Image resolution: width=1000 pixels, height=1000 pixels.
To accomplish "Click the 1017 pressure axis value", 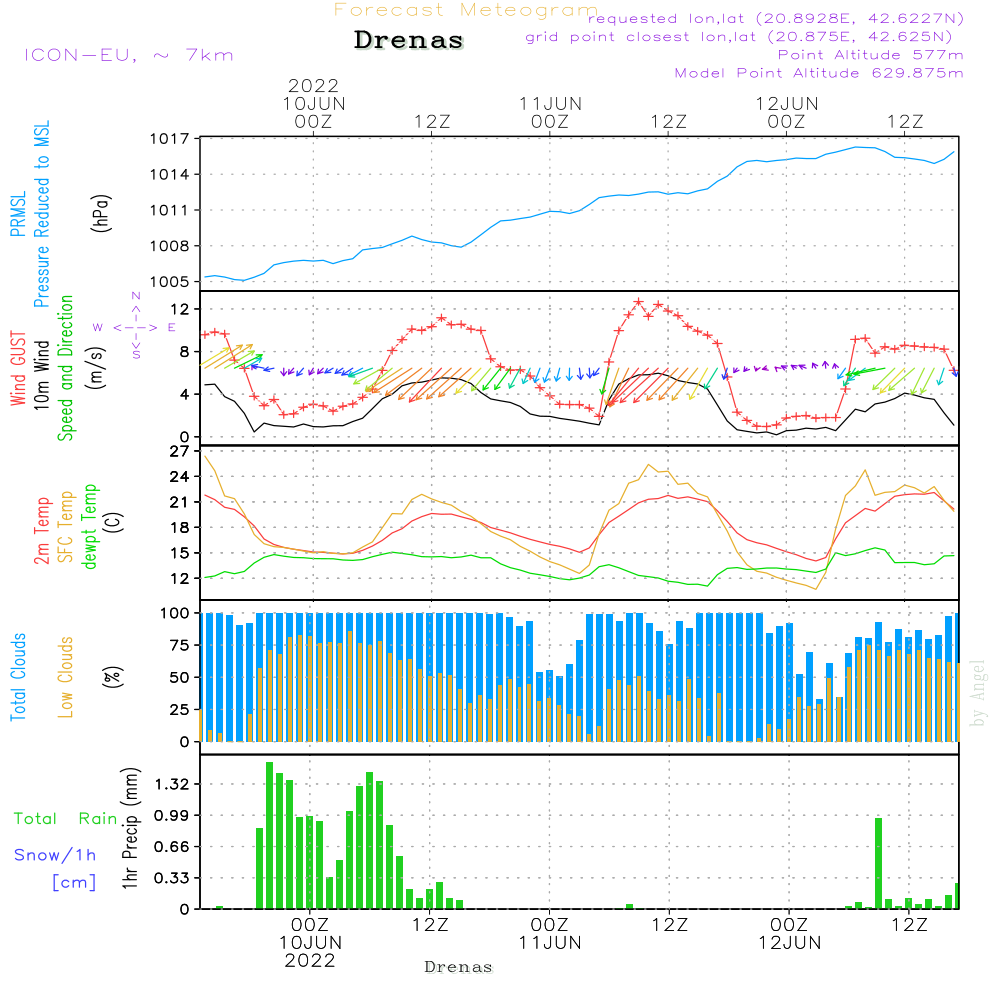I will click(x=170, y=139).
